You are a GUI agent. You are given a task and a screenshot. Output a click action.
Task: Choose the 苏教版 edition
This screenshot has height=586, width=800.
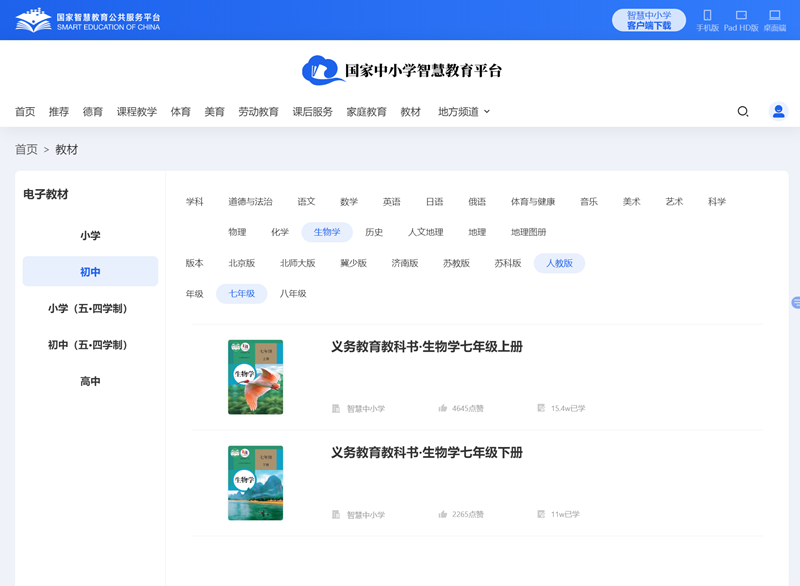456,263
